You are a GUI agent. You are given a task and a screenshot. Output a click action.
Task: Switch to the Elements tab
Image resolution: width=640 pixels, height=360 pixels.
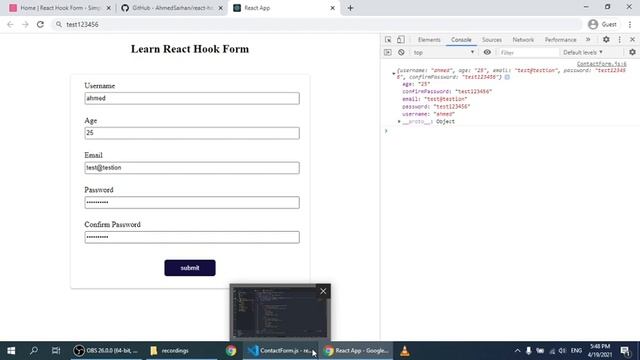click(x=429, y=40)
